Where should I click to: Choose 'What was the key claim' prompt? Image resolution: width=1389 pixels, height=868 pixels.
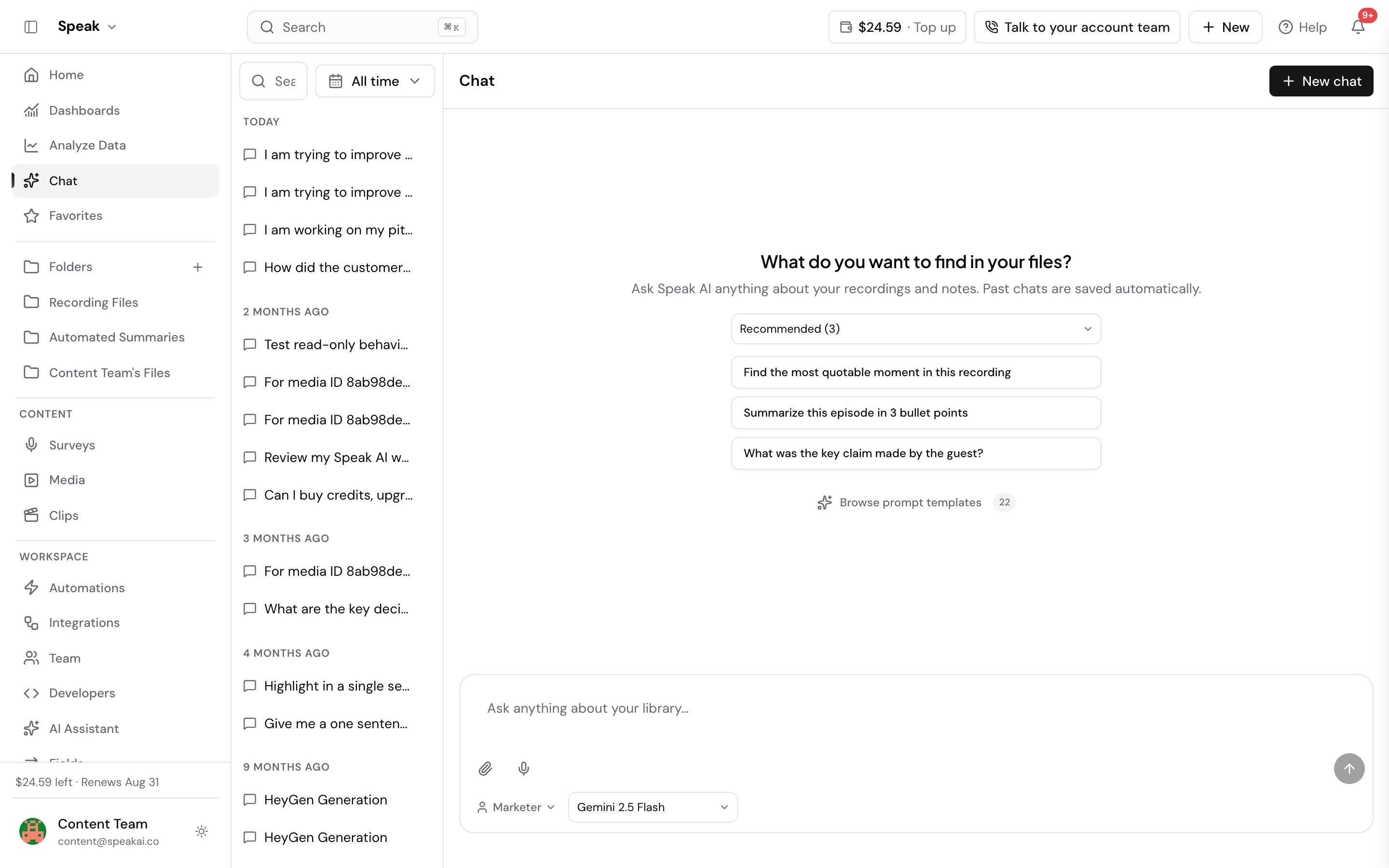915,453
